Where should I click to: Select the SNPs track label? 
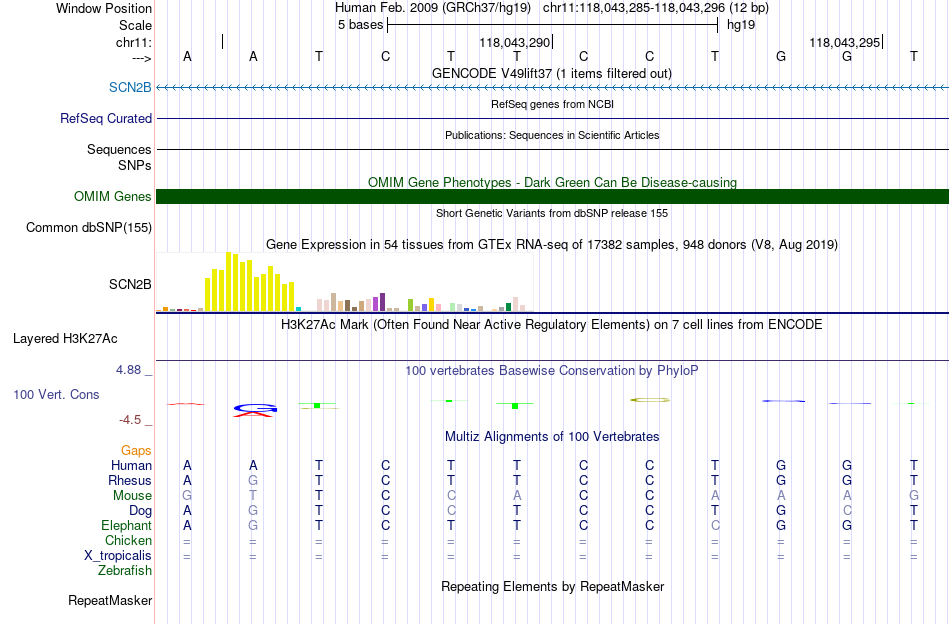[x=135, y=165]
